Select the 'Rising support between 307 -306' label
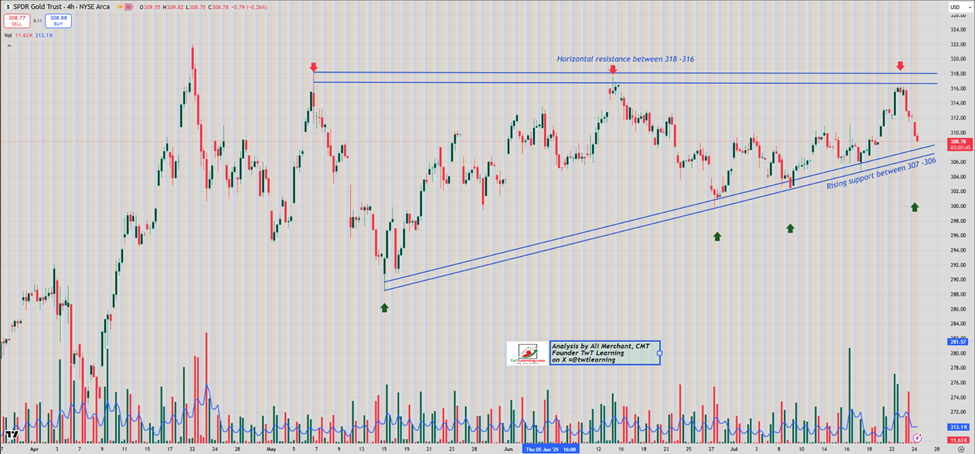 (880, 174)
